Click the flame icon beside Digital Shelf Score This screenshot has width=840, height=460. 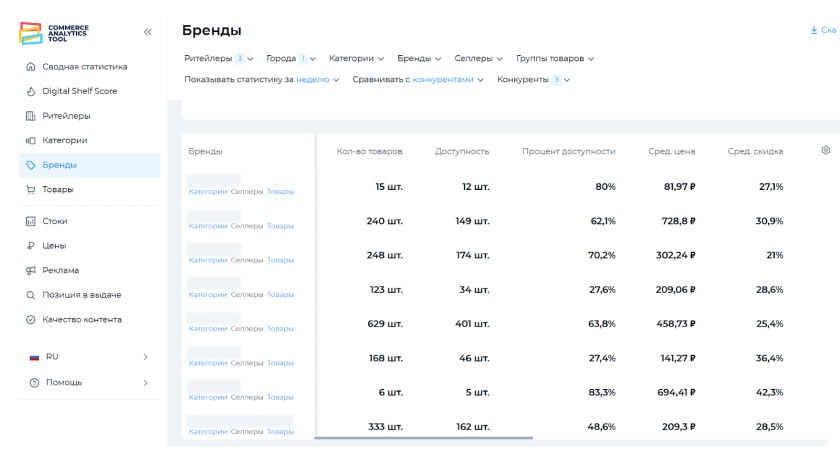click(x=31, y=91)
